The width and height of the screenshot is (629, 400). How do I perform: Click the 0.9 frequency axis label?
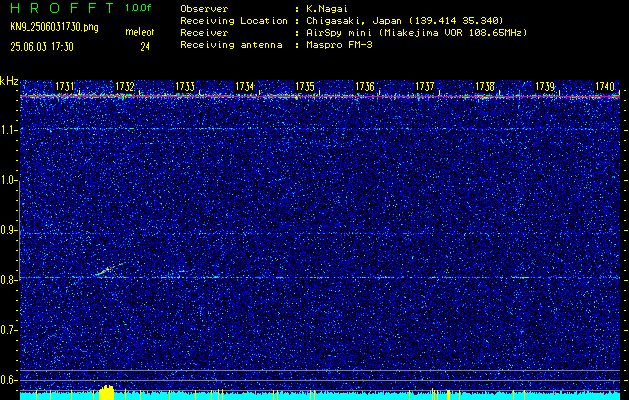[x=9, y=230]
